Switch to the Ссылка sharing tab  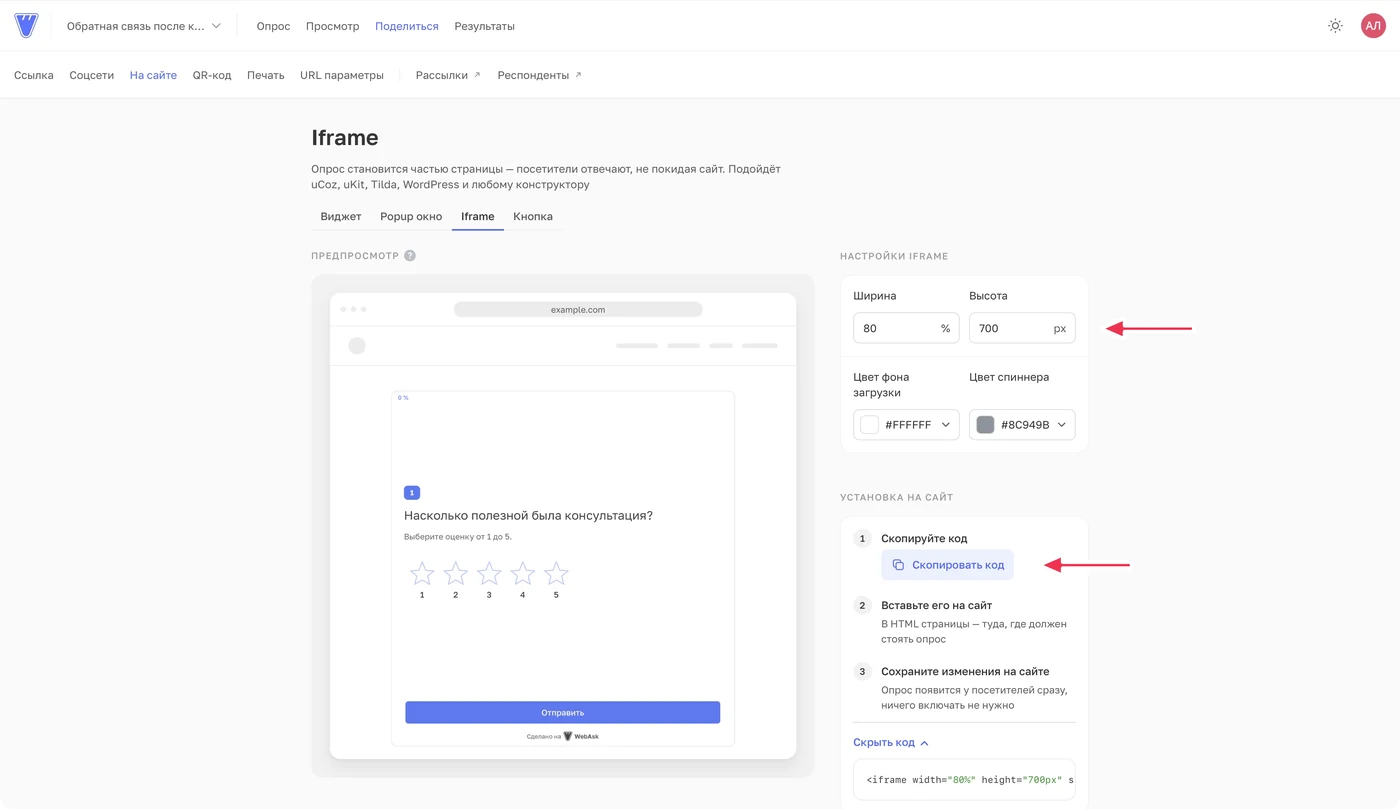34,75
